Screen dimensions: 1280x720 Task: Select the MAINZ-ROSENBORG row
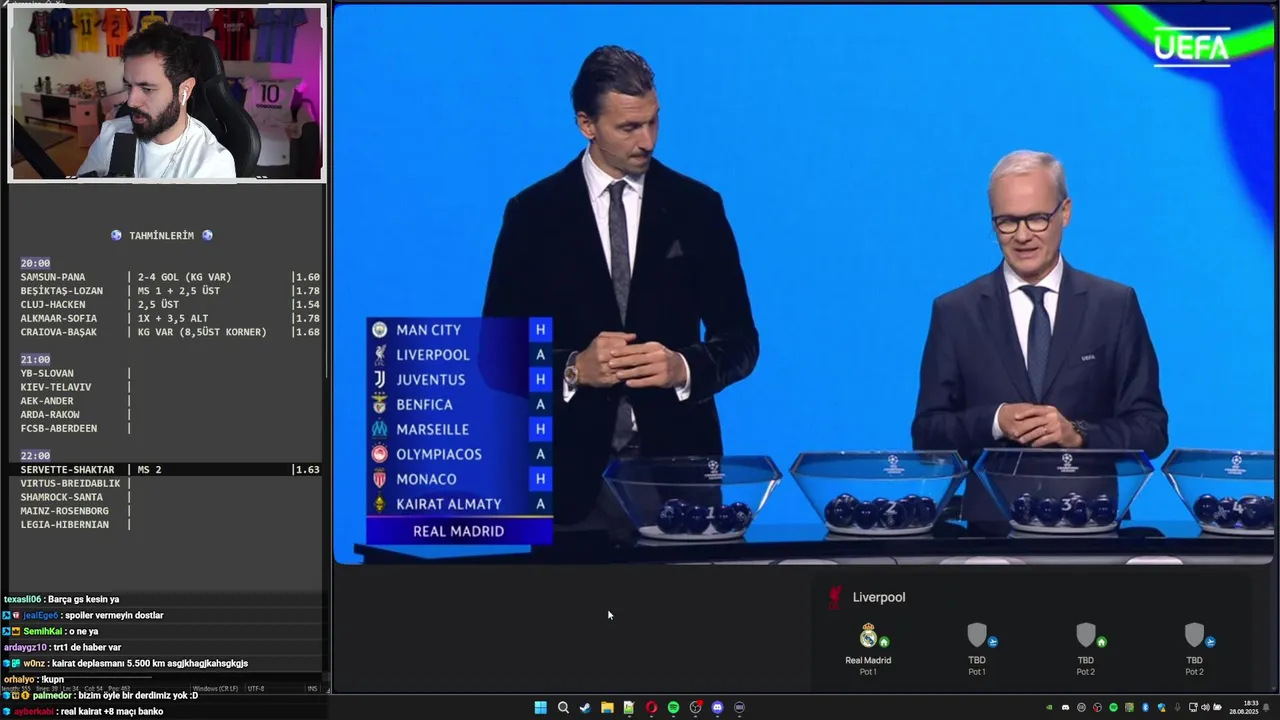coord(76,511)
